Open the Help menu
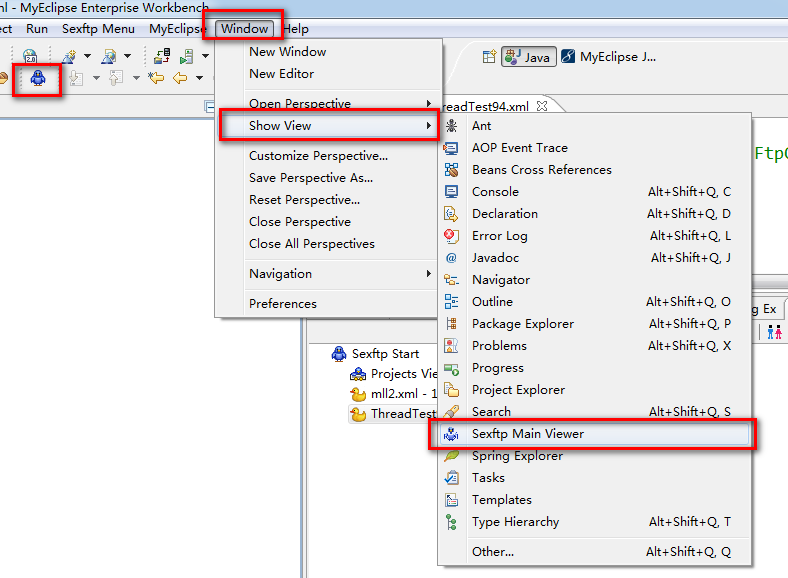Image resolution: width=788 pixels, height=578 pixels. click(296, 29)
